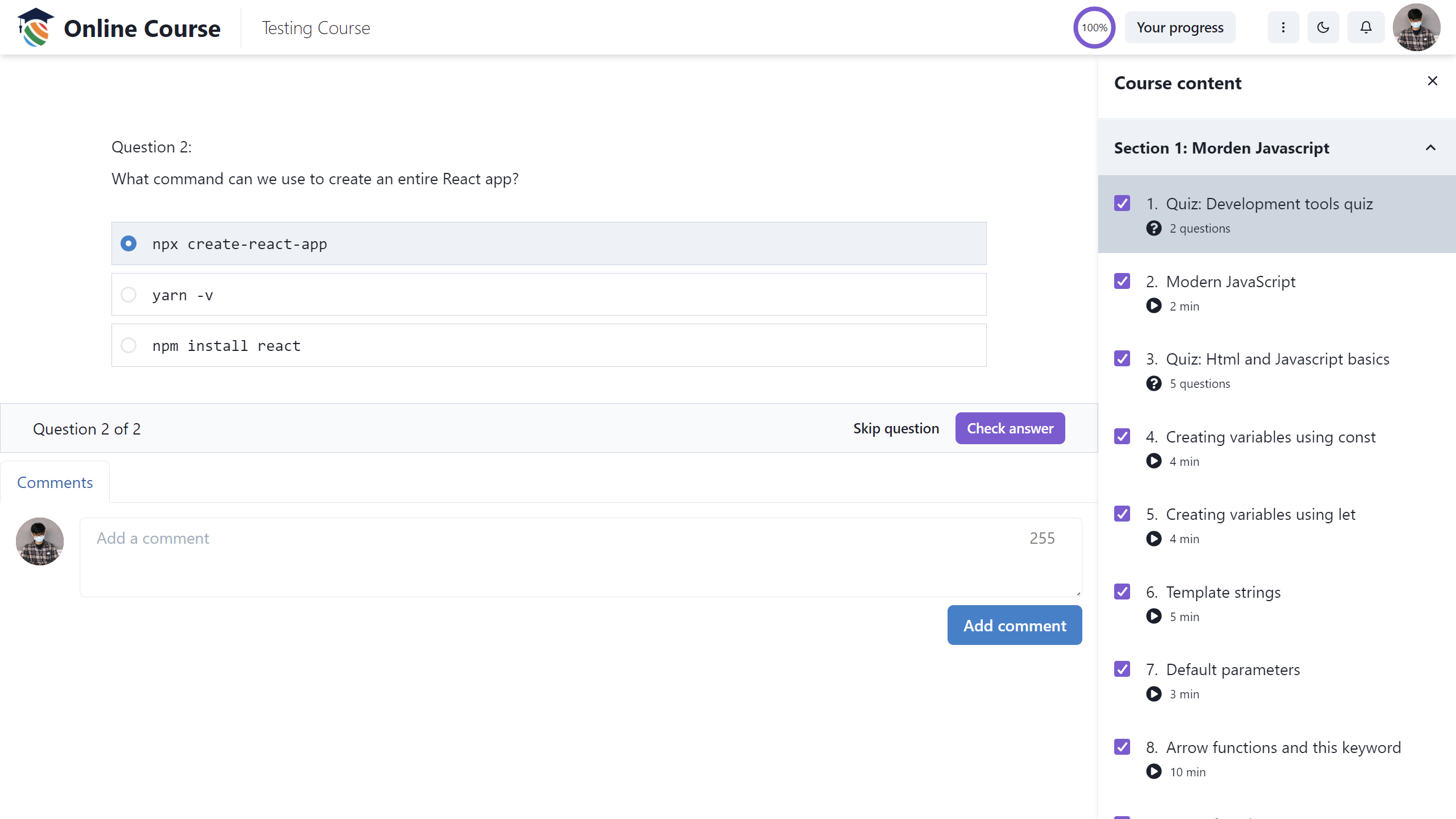Close the Course content sidebar panel
1456x819 pixels.
tap(1432, 81)
